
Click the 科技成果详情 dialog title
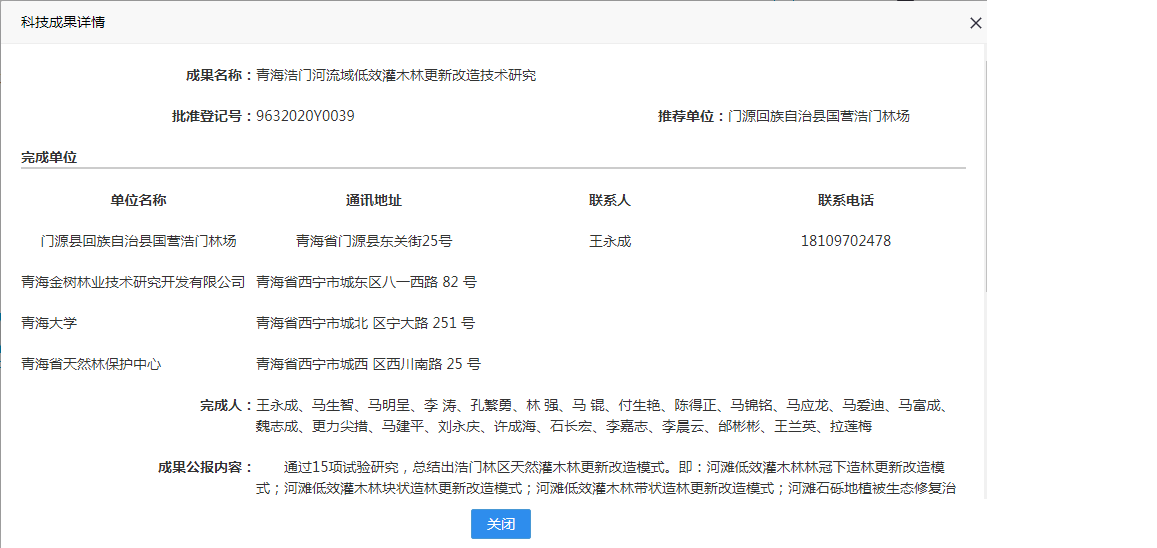63,22
